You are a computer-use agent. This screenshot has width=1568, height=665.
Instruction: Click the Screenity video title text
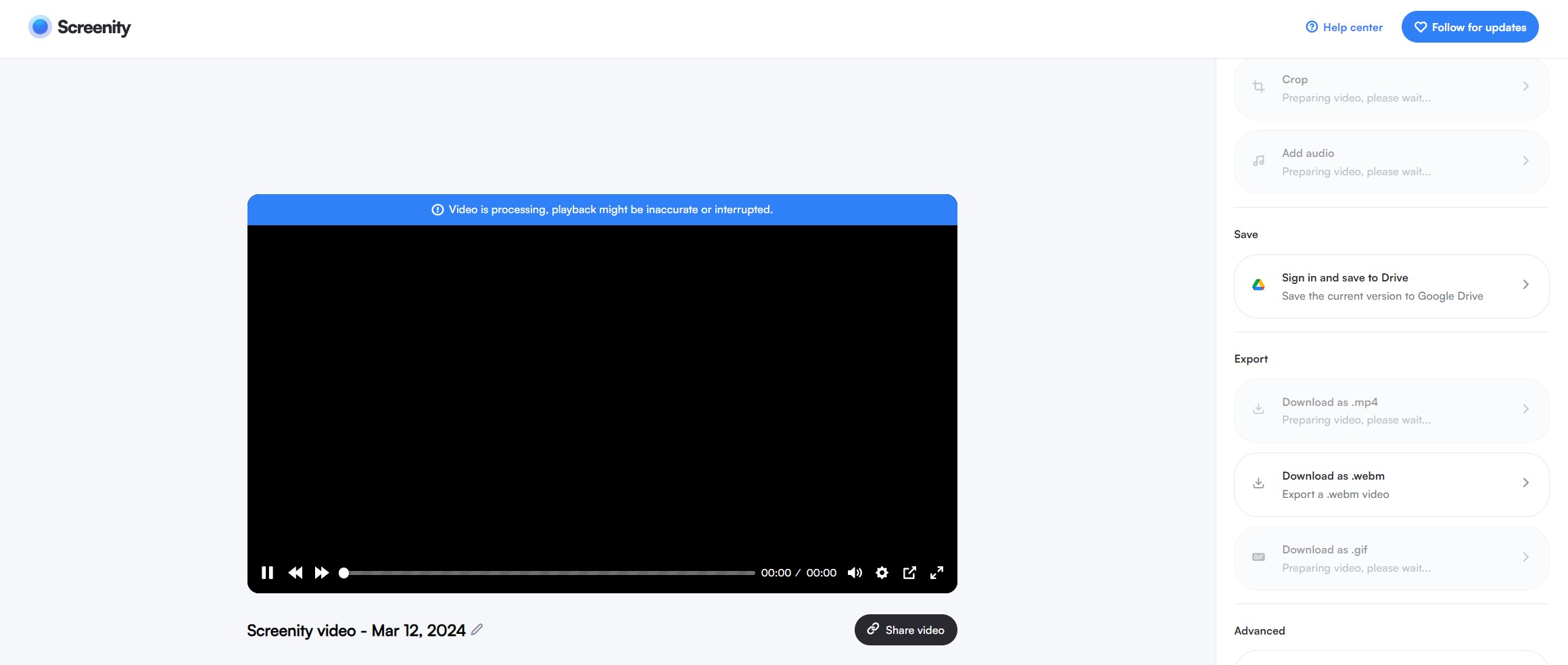[x=356, y=630]
